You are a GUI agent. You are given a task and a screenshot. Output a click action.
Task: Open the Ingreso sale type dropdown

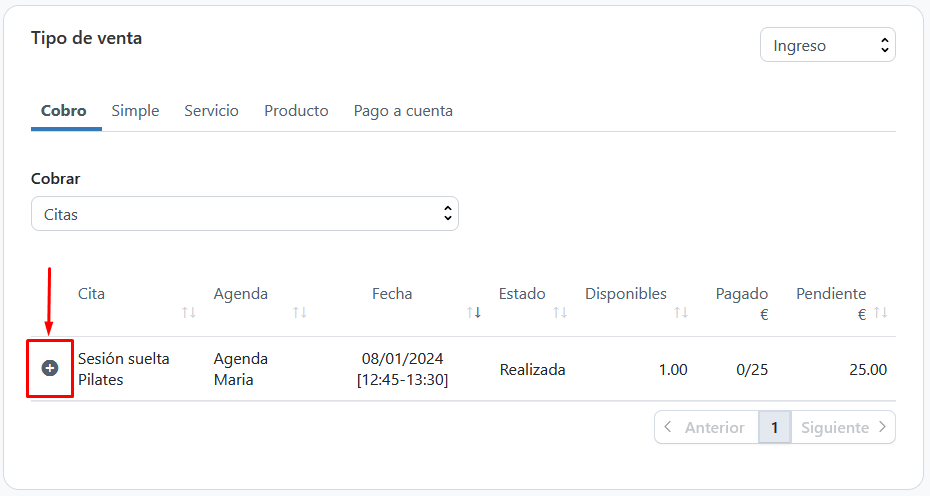[828, 45]
